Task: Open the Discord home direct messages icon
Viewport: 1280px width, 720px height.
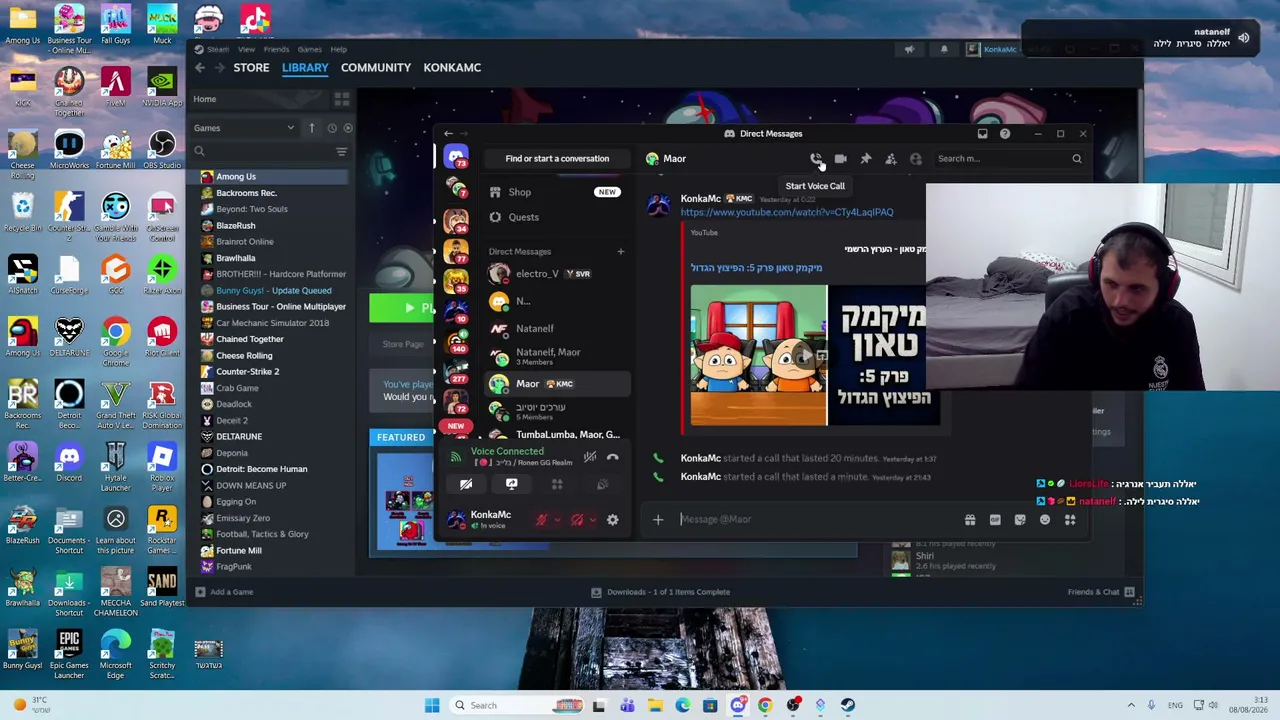Action: pos(456,158)
